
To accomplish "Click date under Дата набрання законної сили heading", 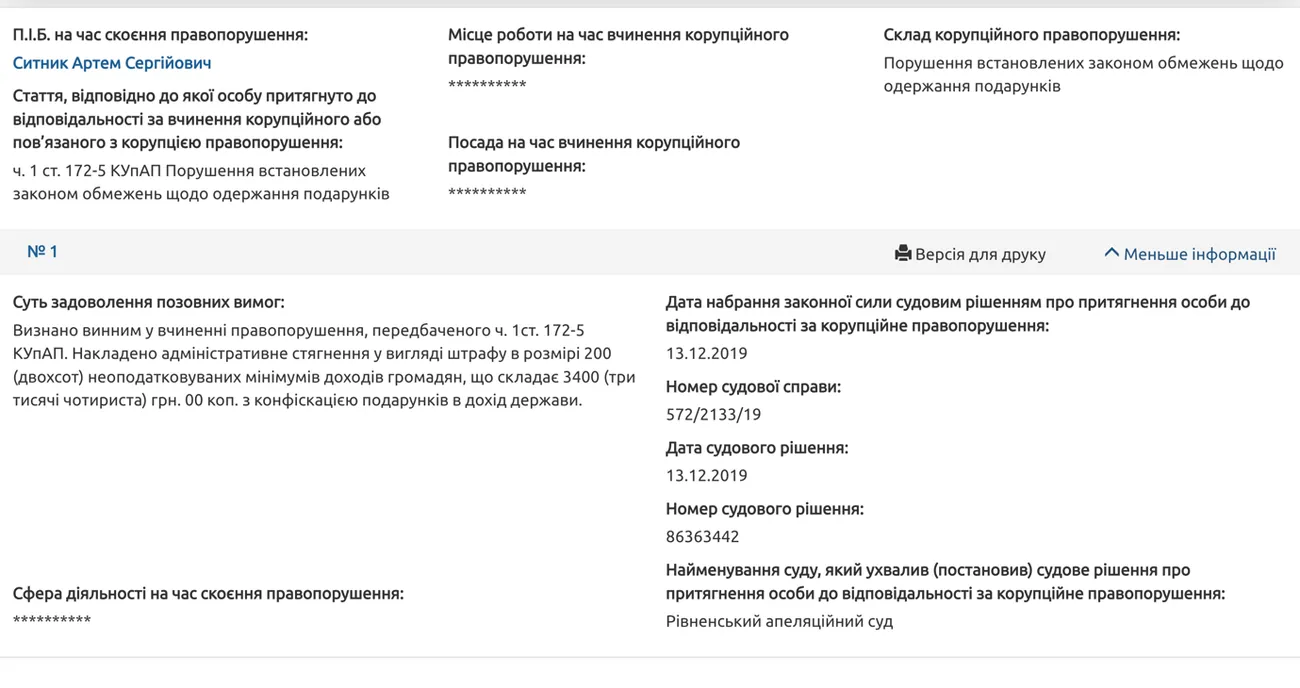I will [706, 353].
